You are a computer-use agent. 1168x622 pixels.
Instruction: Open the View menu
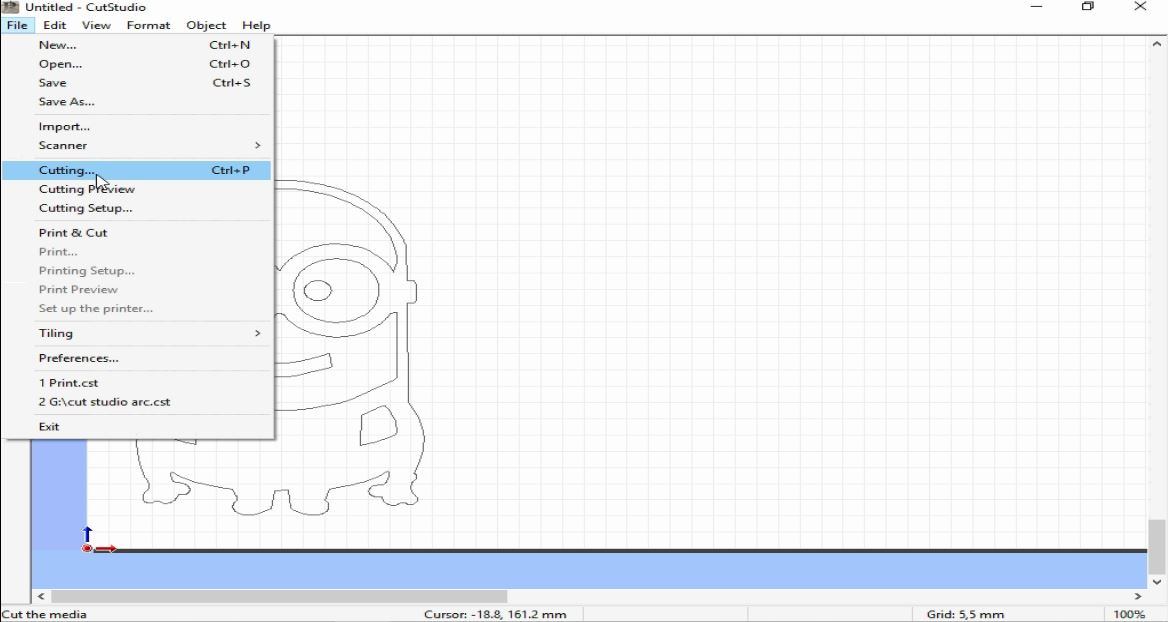(96, 25)
